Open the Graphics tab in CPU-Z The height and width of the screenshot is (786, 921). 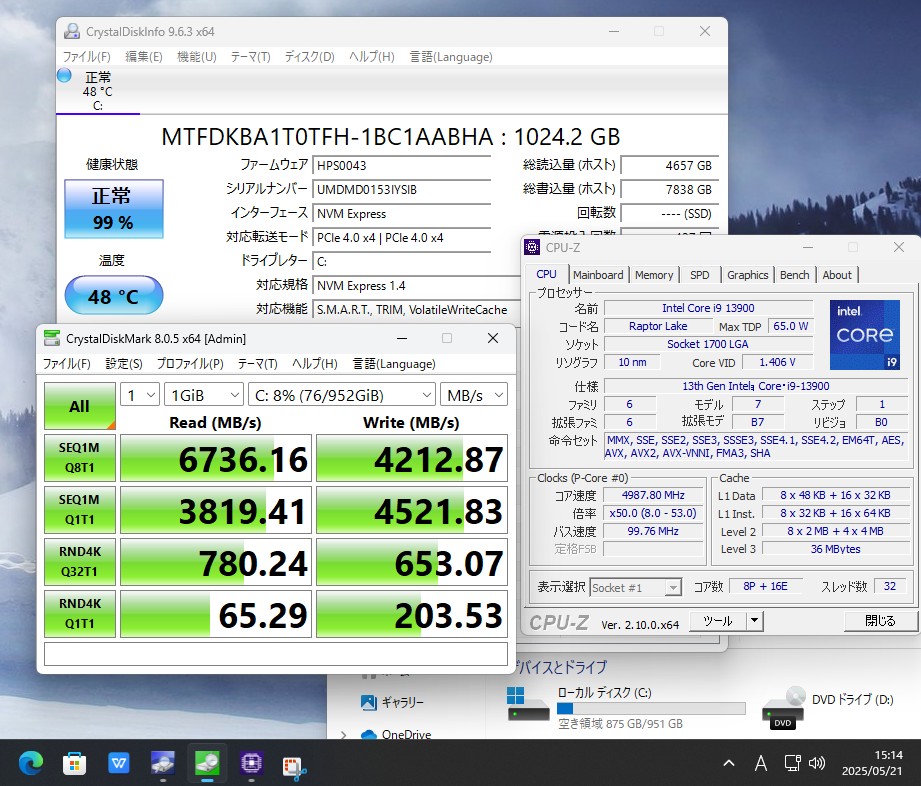pyautogui.click(x=747, y=275)
